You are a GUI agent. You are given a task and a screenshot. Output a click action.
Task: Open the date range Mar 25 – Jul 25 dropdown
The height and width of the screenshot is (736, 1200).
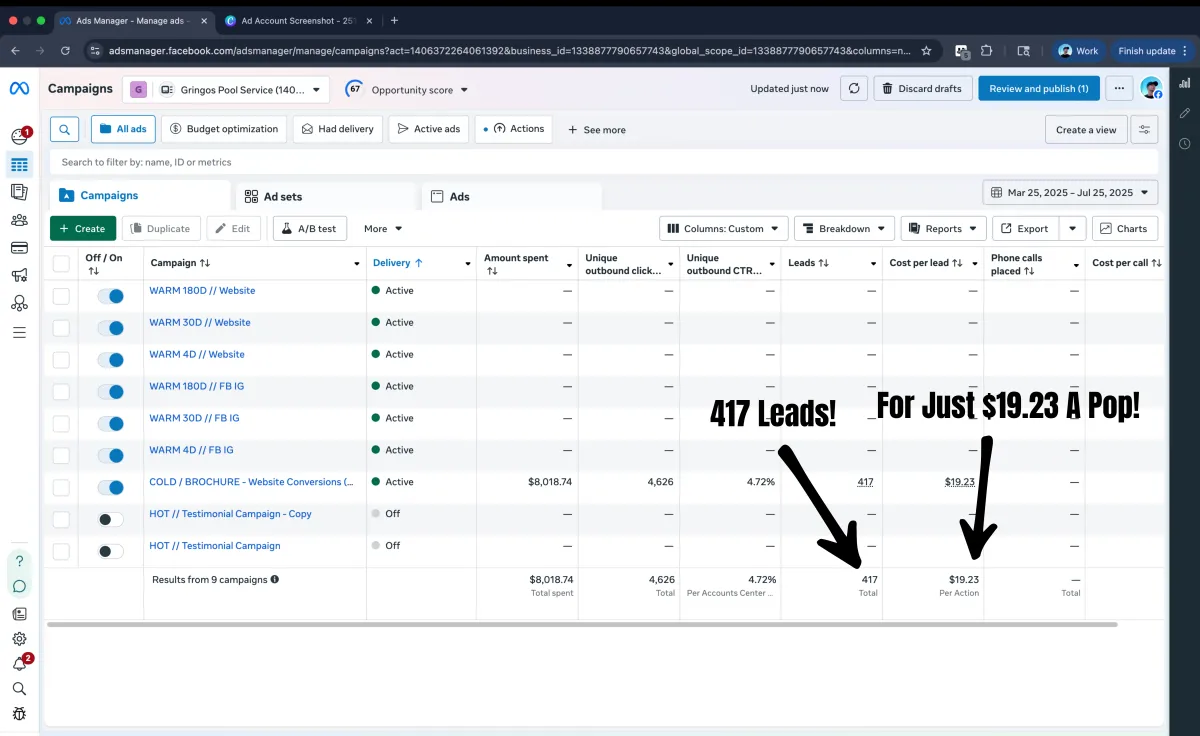(x=1070, y=193)
